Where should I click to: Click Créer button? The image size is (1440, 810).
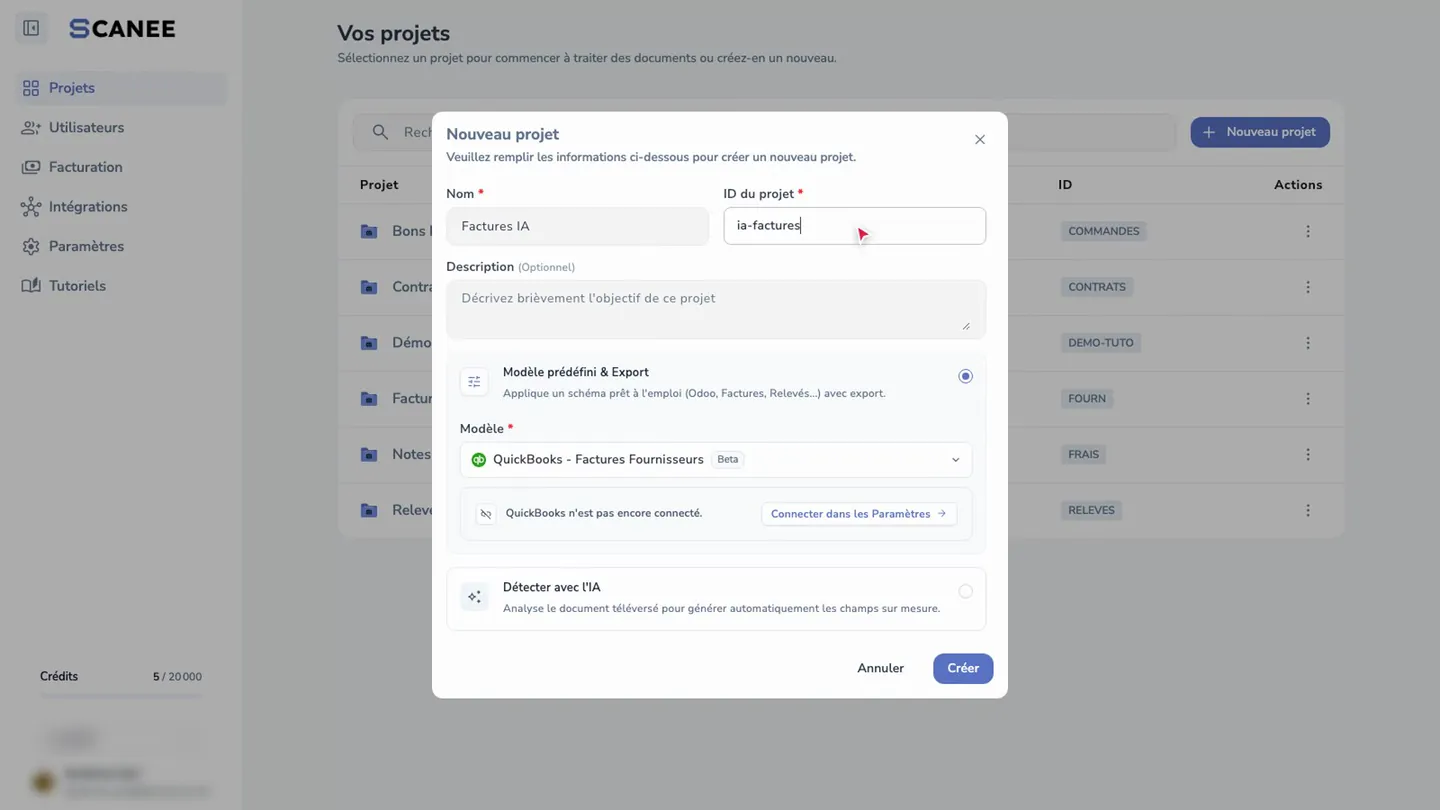963,669
